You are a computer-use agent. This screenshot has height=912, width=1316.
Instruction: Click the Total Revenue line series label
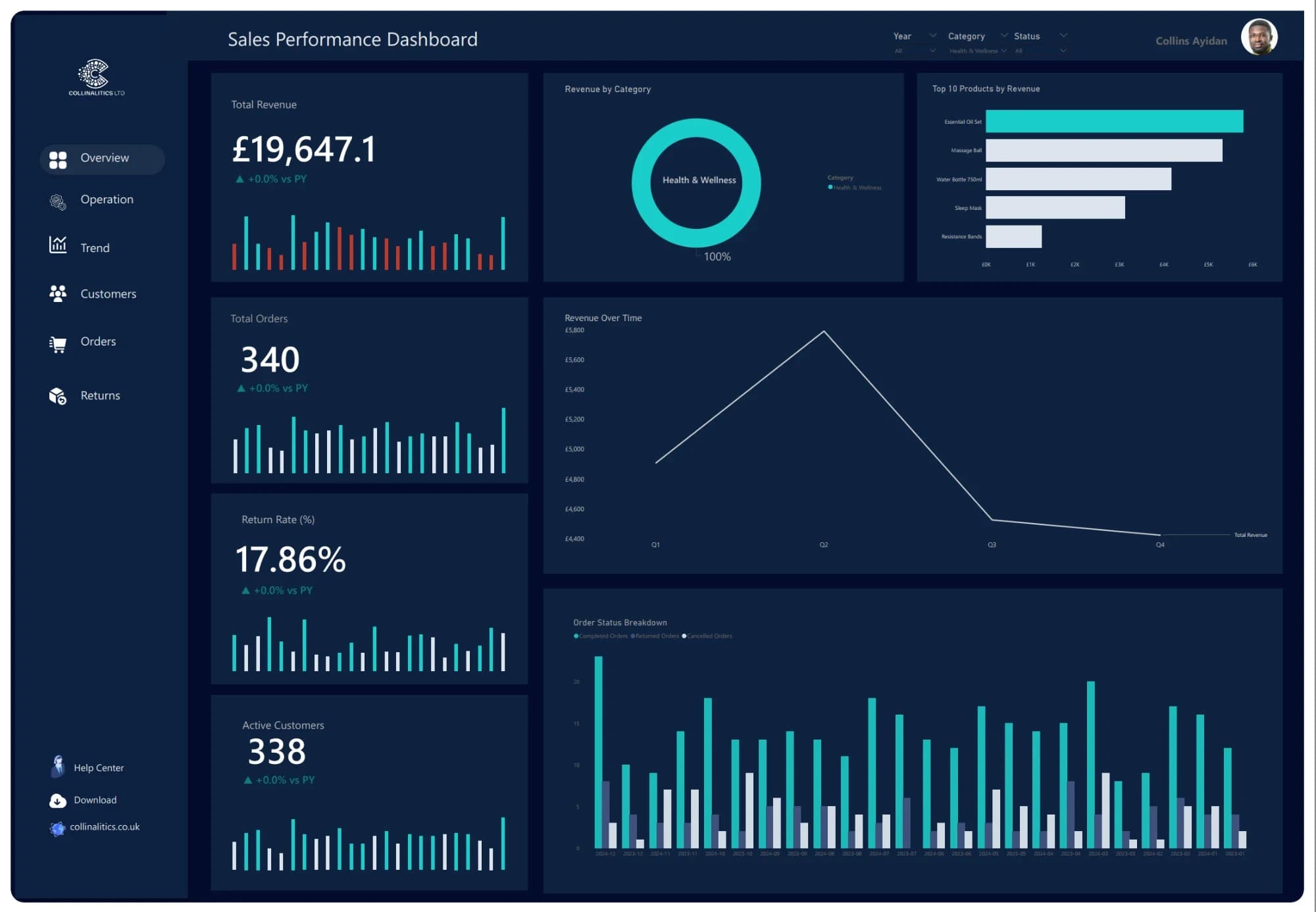click(1250, 535)
